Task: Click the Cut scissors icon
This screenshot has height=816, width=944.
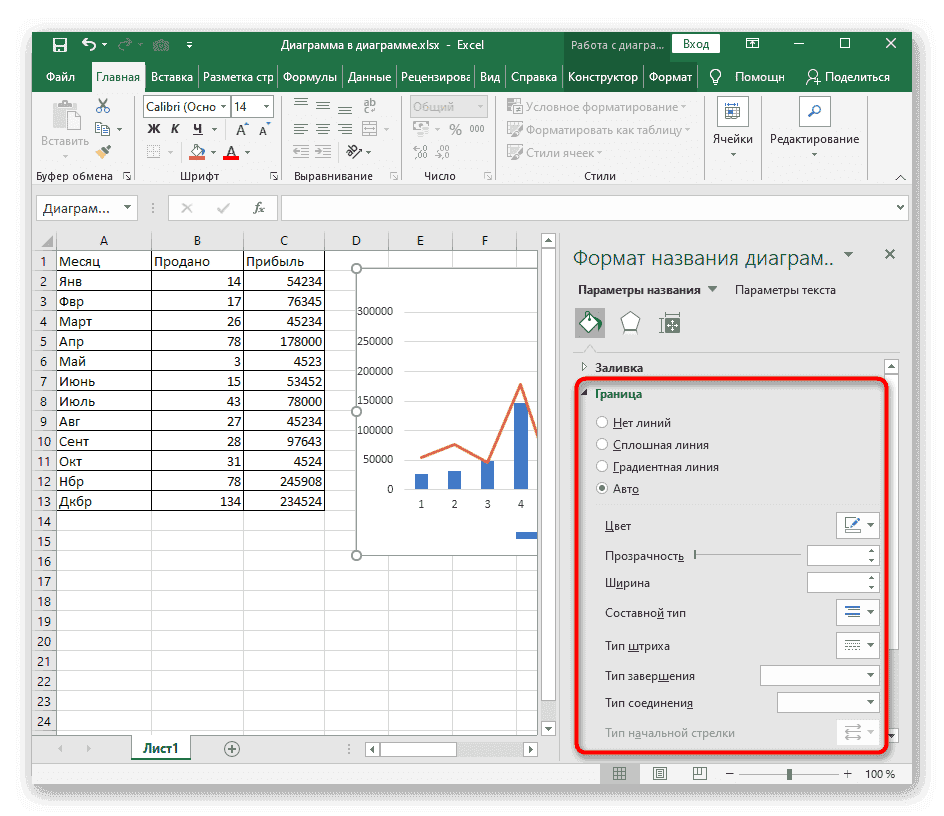Action: click(103, 106)
